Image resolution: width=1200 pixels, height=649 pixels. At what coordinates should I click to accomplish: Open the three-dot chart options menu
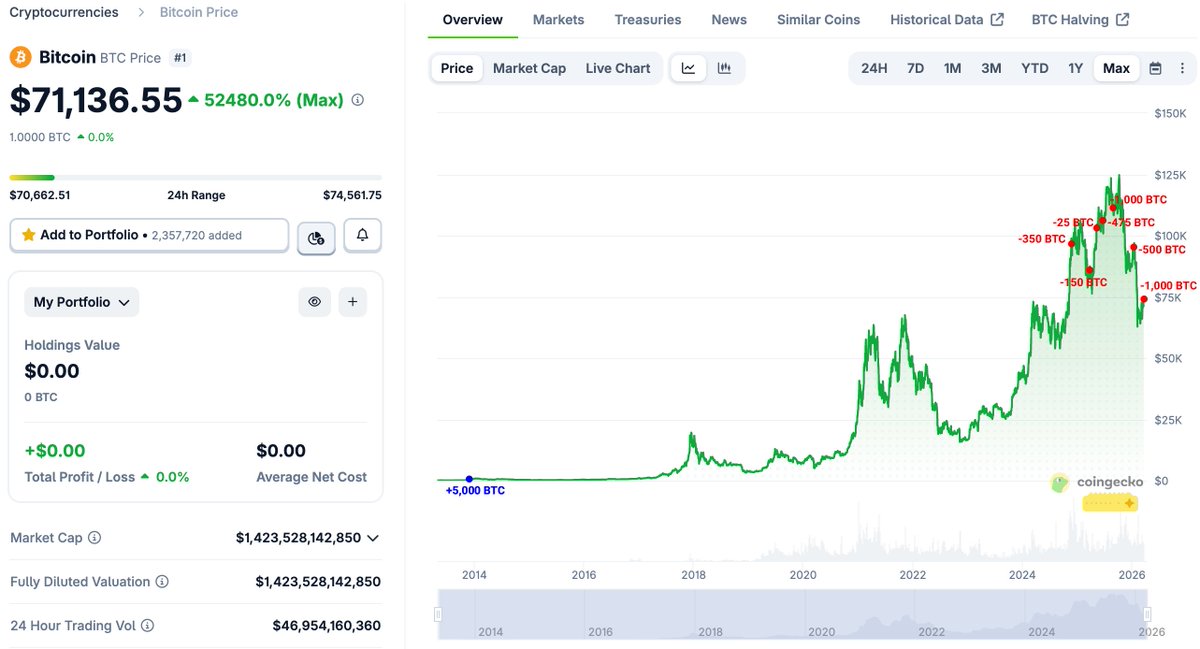(1183, 68)
